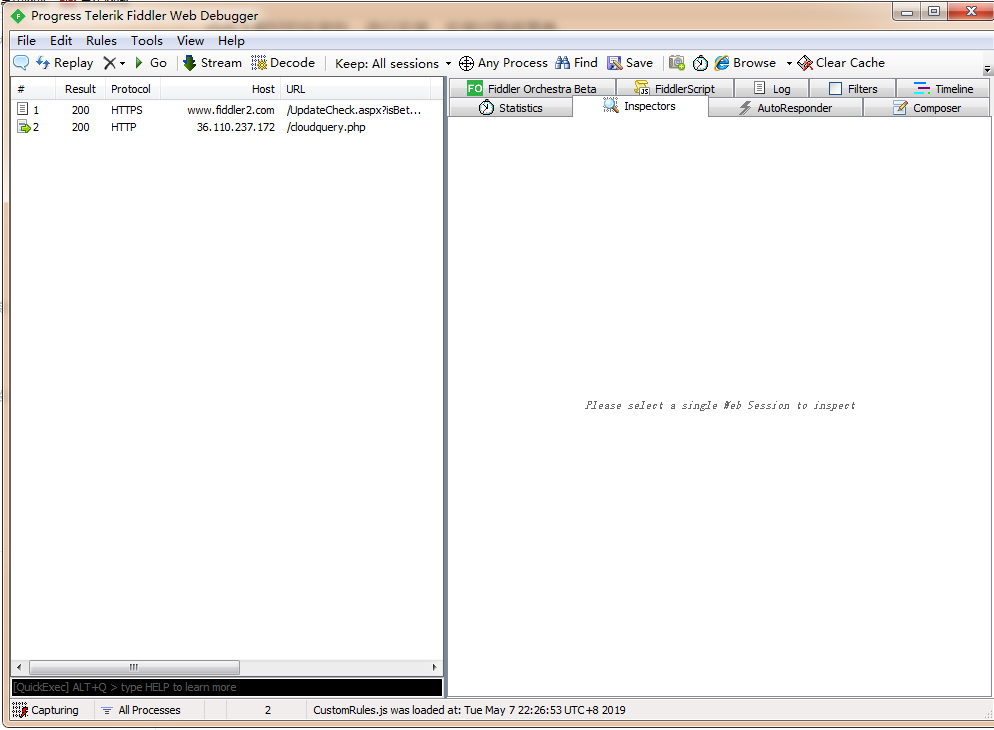Click /UpdateCheck.aspx URL cell

point(354,110)
